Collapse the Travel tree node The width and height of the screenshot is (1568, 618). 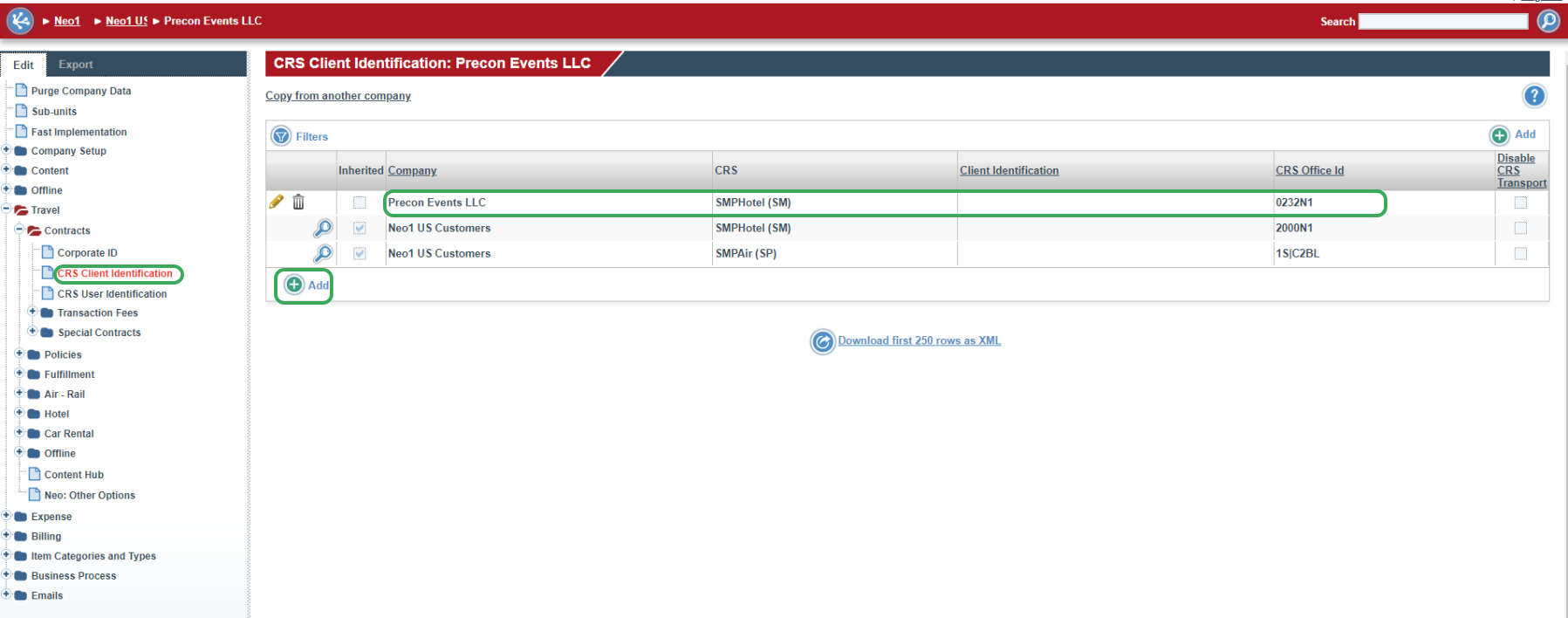6,209
